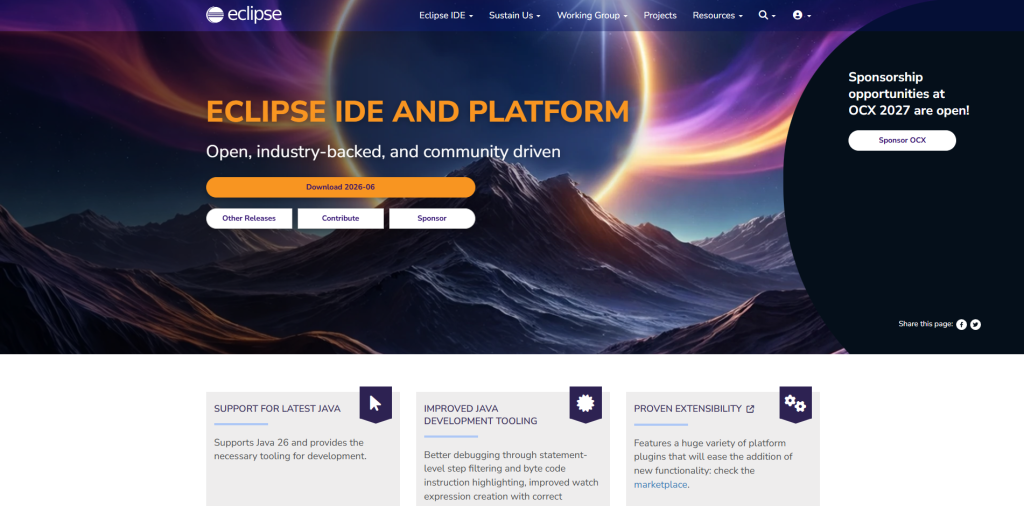Viewport: 1024px width, 506px height.
Task: Click the orange Download 2026-06 button
Action: click(340, 187)
